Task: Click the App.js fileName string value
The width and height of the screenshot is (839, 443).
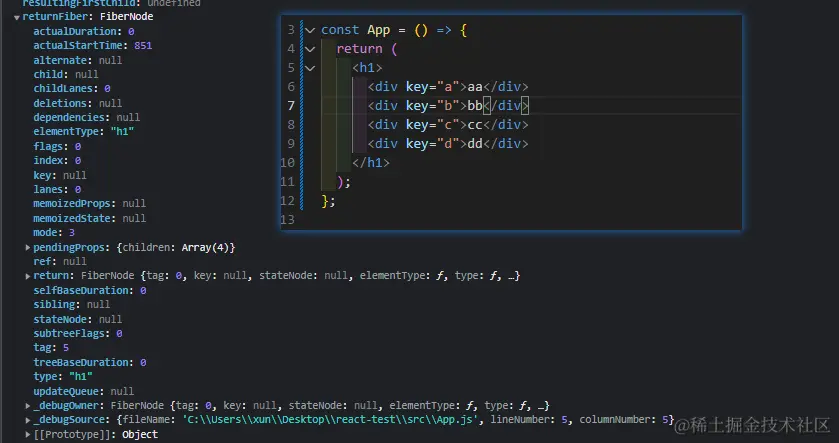Action: point(331,420)
